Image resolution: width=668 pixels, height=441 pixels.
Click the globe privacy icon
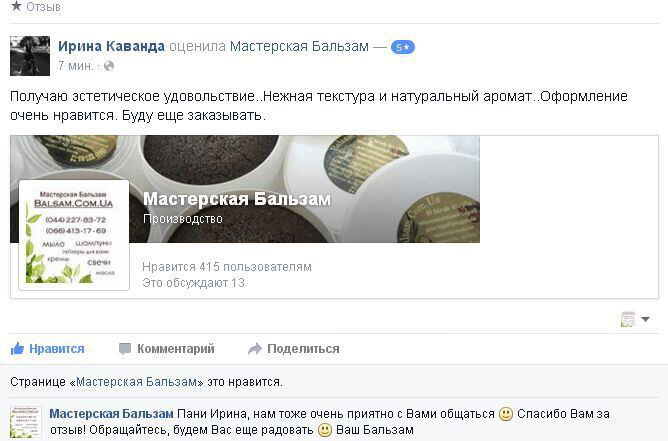point(109,66)
